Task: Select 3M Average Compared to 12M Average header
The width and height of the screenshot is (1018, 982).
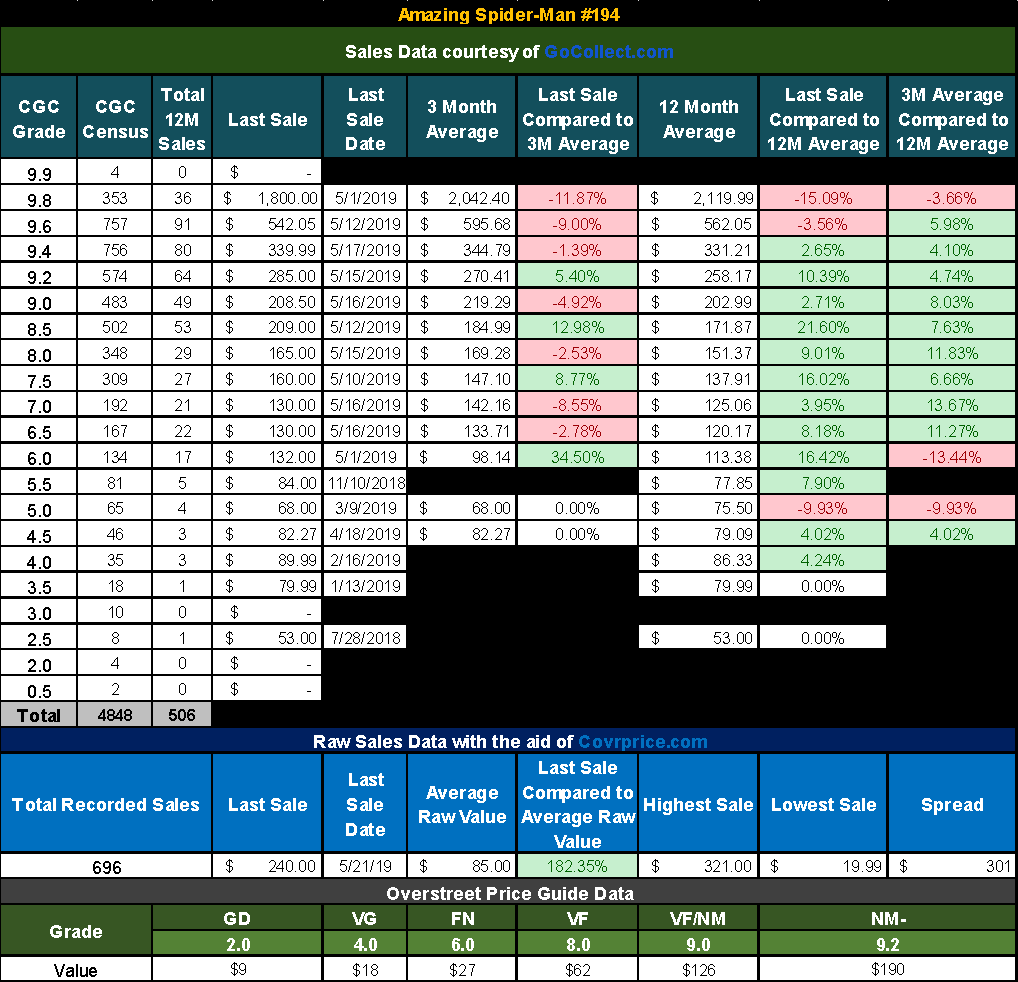Action: (x=952, y=118)
